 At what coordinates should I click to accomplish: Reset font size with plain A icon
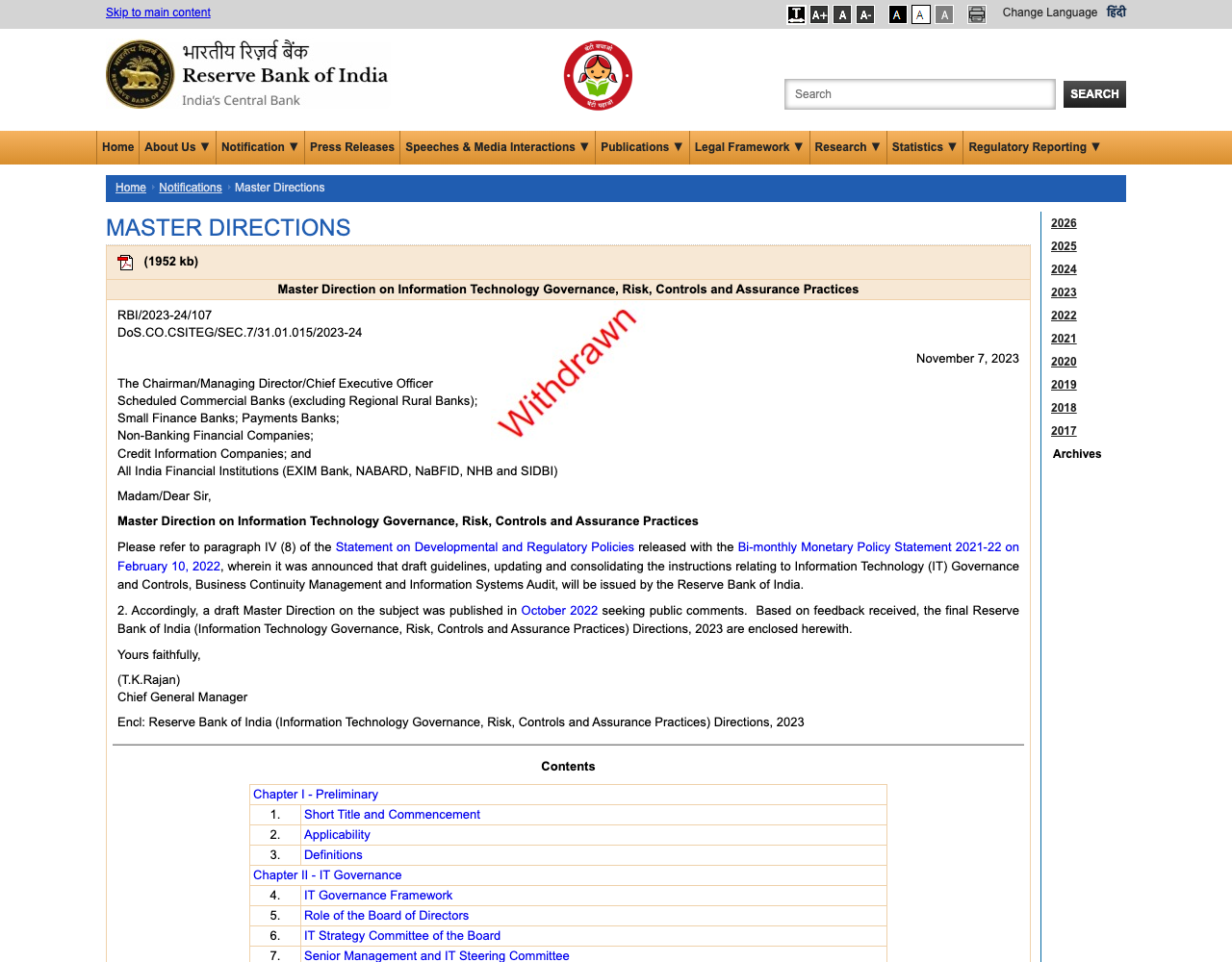842,14
